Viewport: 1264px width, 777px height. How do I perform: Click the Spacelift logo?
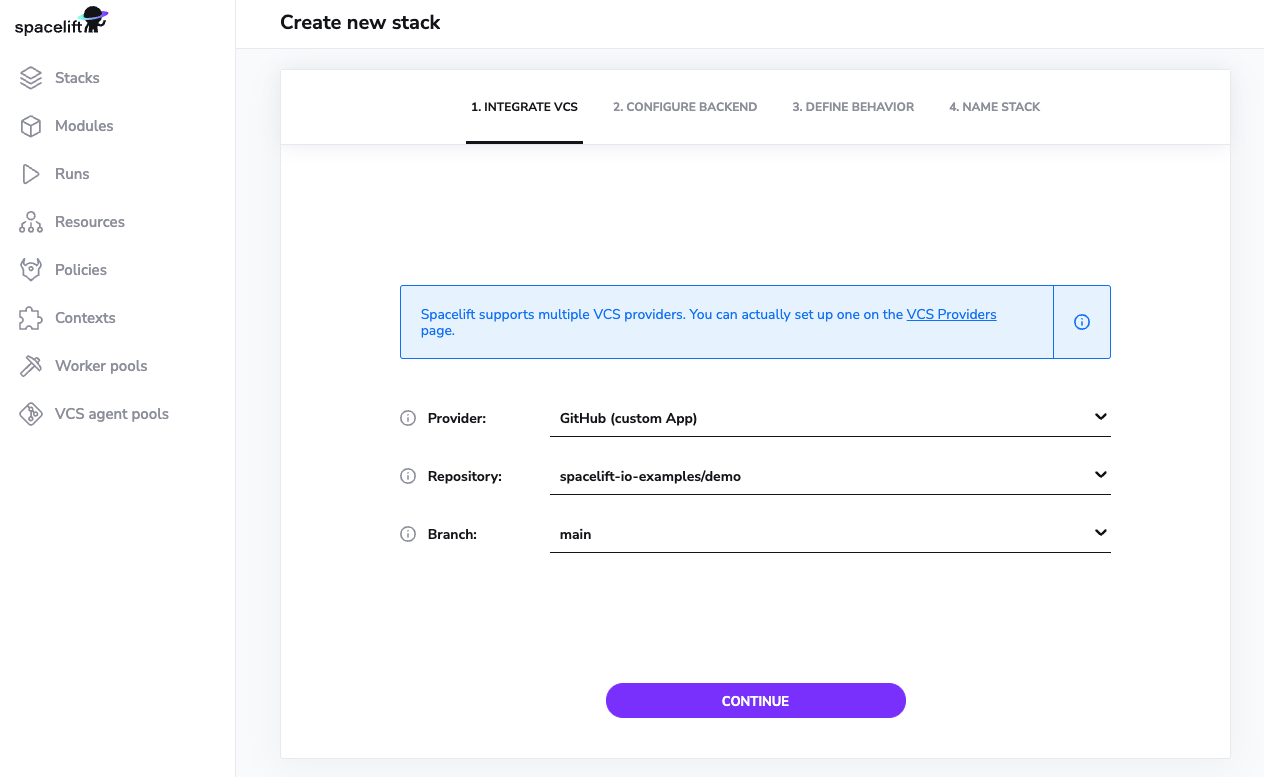coord(61,21)
